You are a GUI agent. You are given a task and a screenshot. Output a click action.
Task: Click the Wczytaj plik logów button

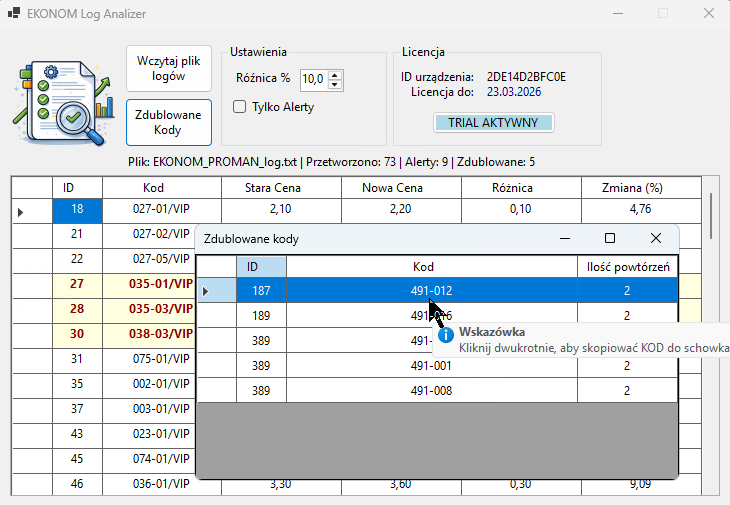pos(169,68)
